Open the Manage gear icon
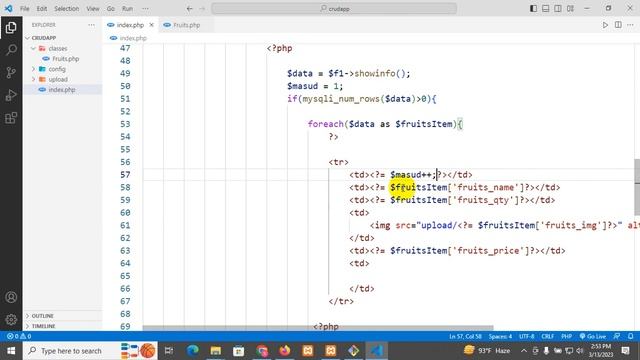 pyautogui.click(x=11, y=319)
